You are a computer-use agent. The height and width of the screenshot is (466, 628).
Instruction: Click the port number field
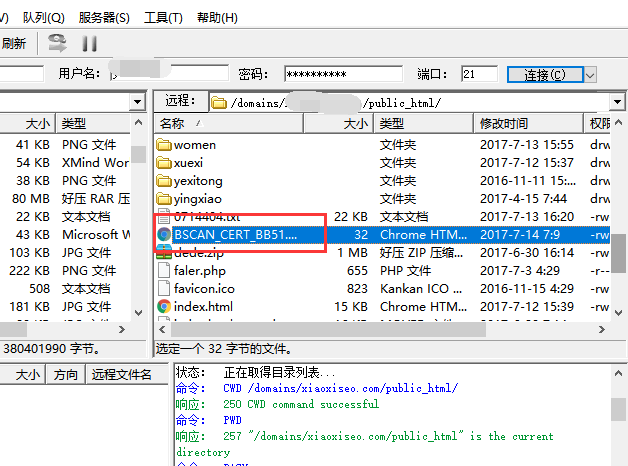coord(479,75)
